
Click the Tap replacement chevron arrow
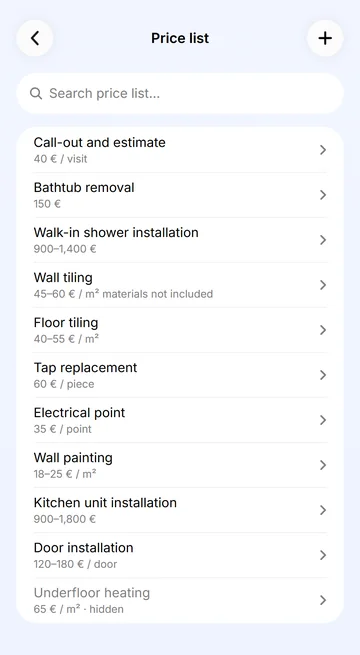coord(323,375)
